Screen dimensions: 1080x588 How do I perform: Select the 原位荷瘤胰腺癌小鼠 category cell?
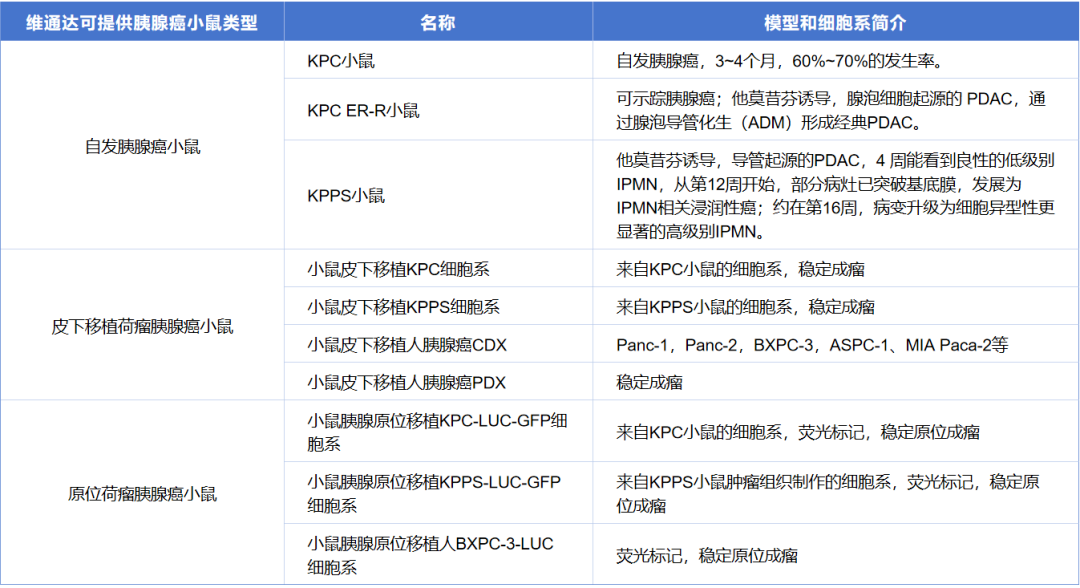142,494
